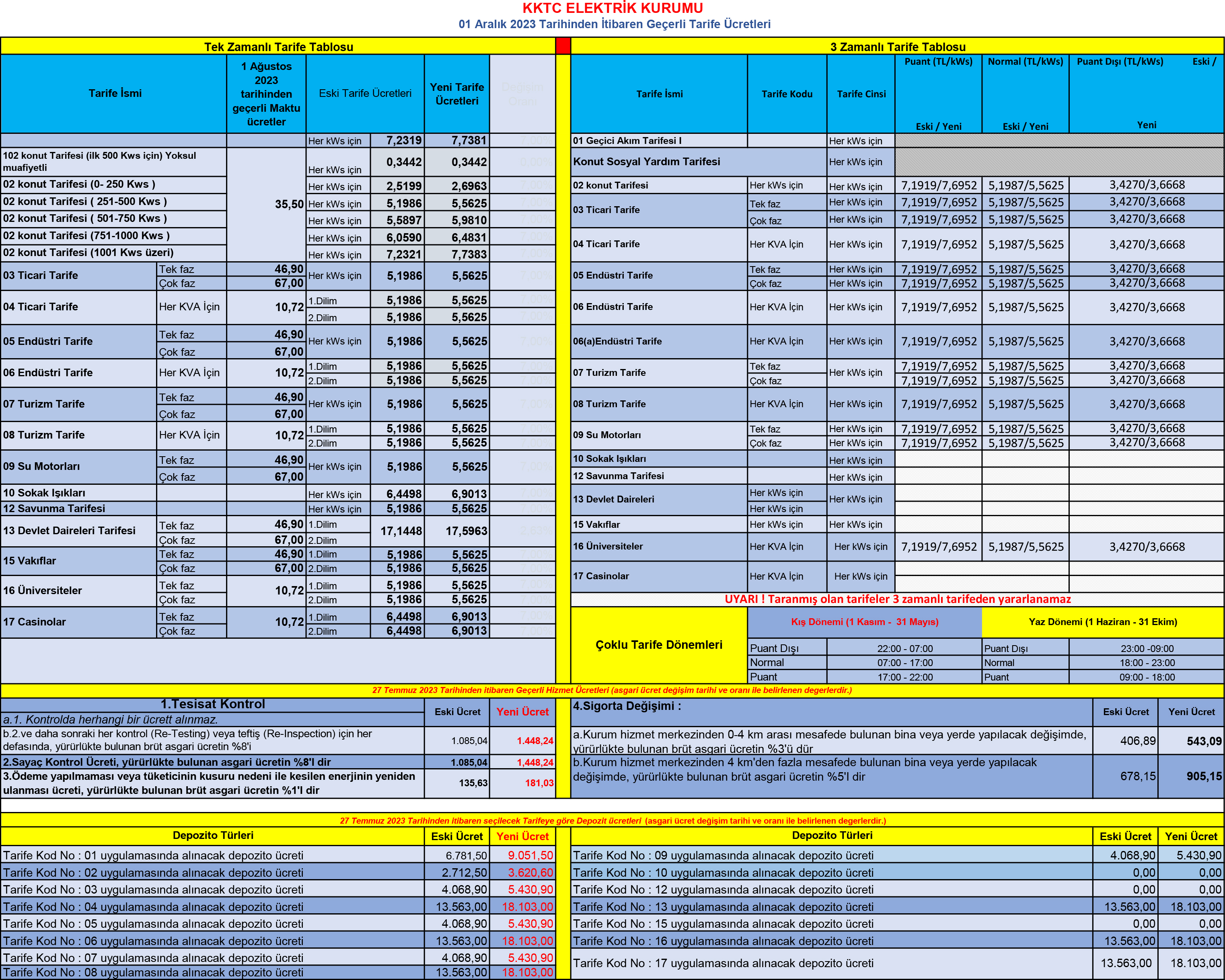Click the '7,2319' old tariff cell
Screen dimensions: 1225x980
397,140
